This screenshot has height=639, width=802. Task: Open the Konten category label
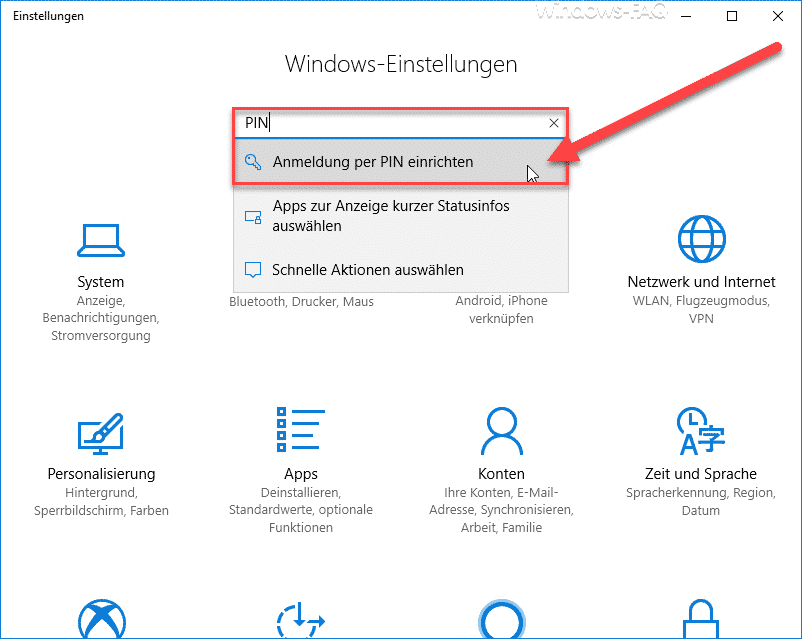(501, 474)
